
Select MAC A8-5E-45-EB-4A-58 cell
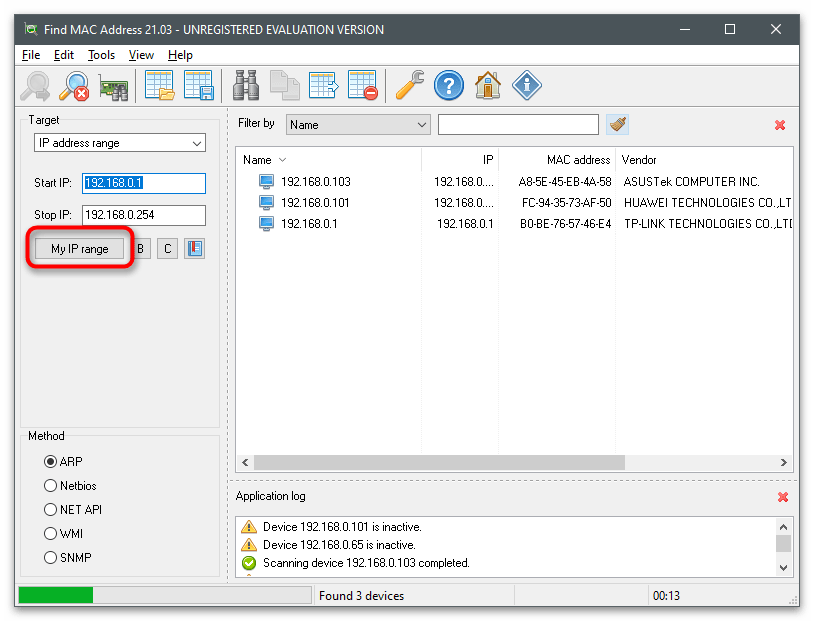tap(565, 182)
